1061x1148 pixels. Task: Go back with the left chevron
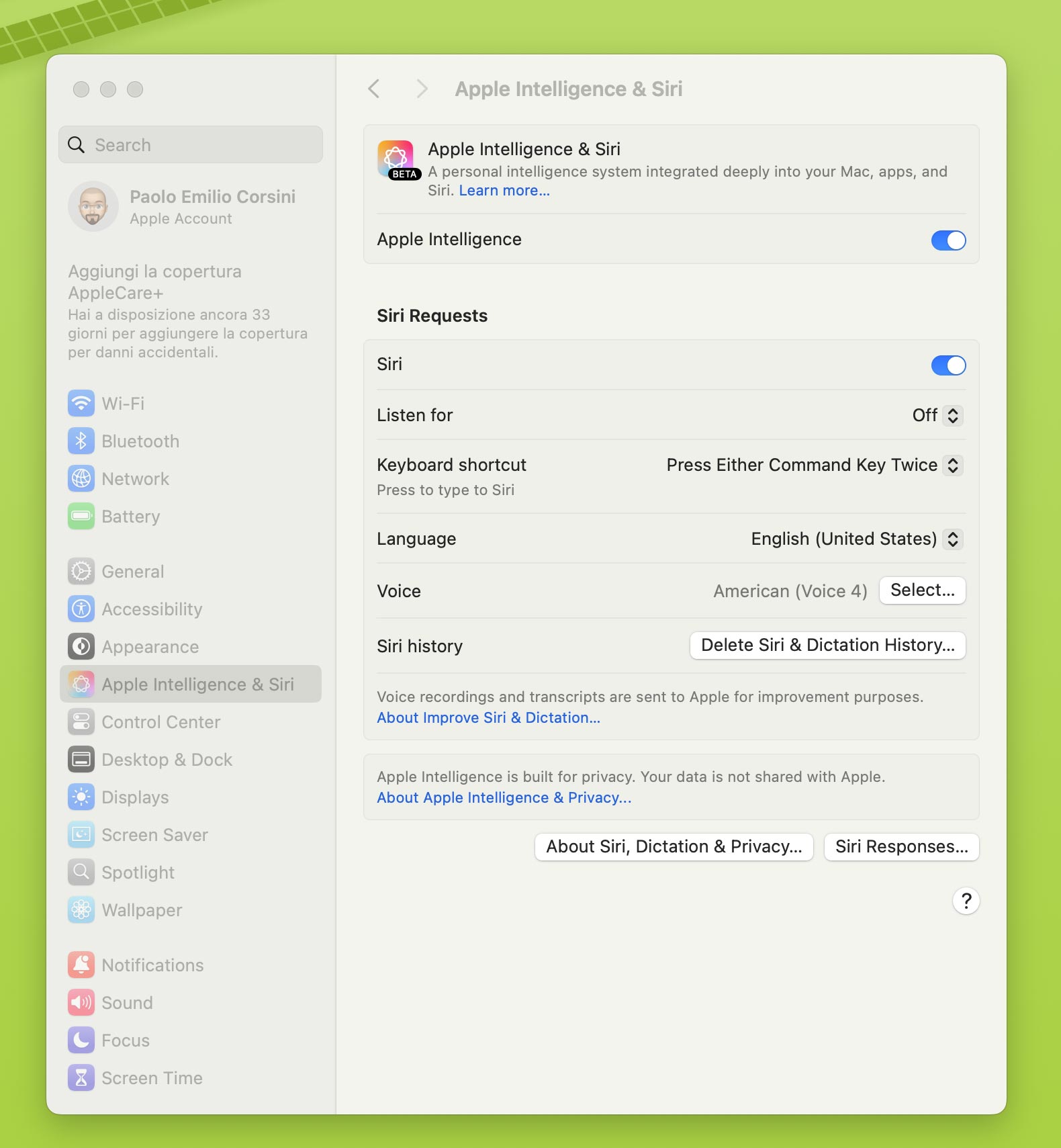pos(374,89)
